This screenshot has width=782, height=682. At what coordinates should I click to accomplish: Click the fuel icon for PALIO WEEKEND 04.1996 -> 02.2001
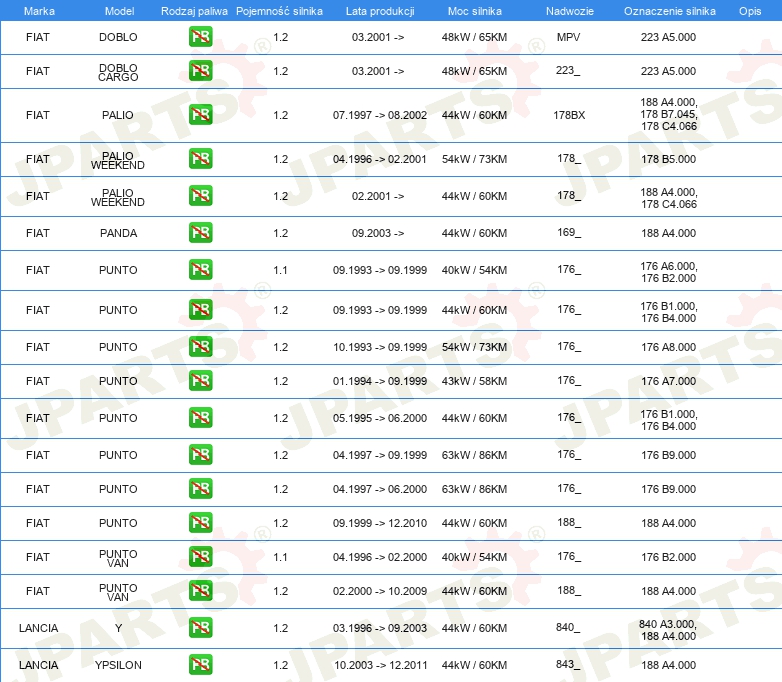pos(200,159)
